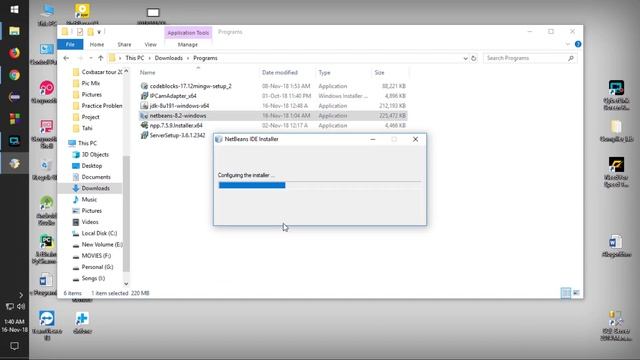Open Personal (G:) drive
Screen dimensions: 640x360
click(x=97, y=267)
